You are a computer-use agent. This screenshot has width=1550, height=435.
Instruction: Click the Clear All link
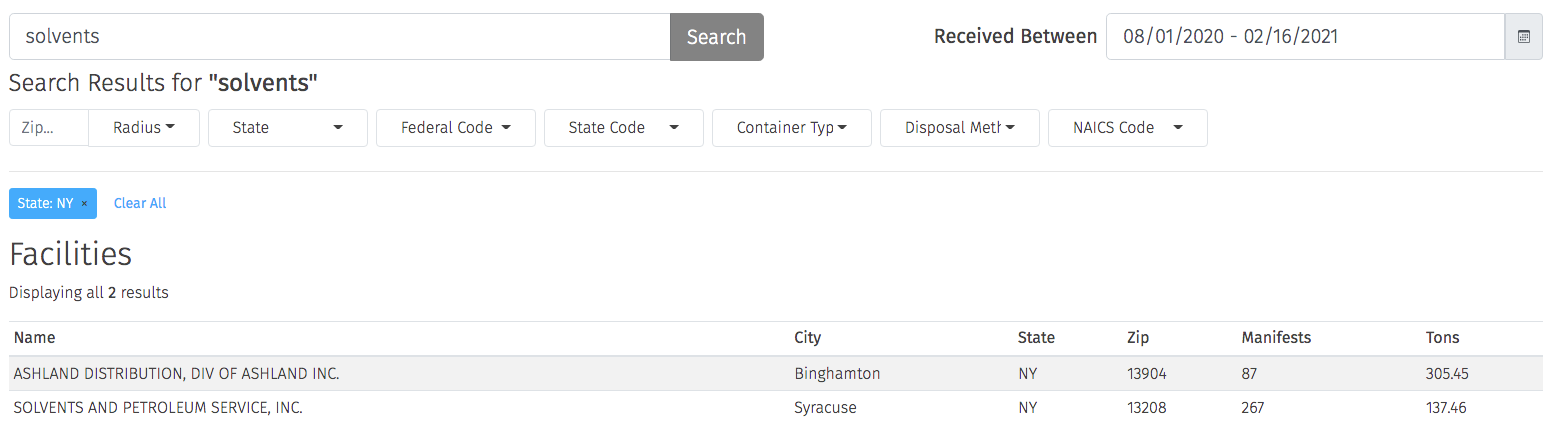[x=140, y=203]
